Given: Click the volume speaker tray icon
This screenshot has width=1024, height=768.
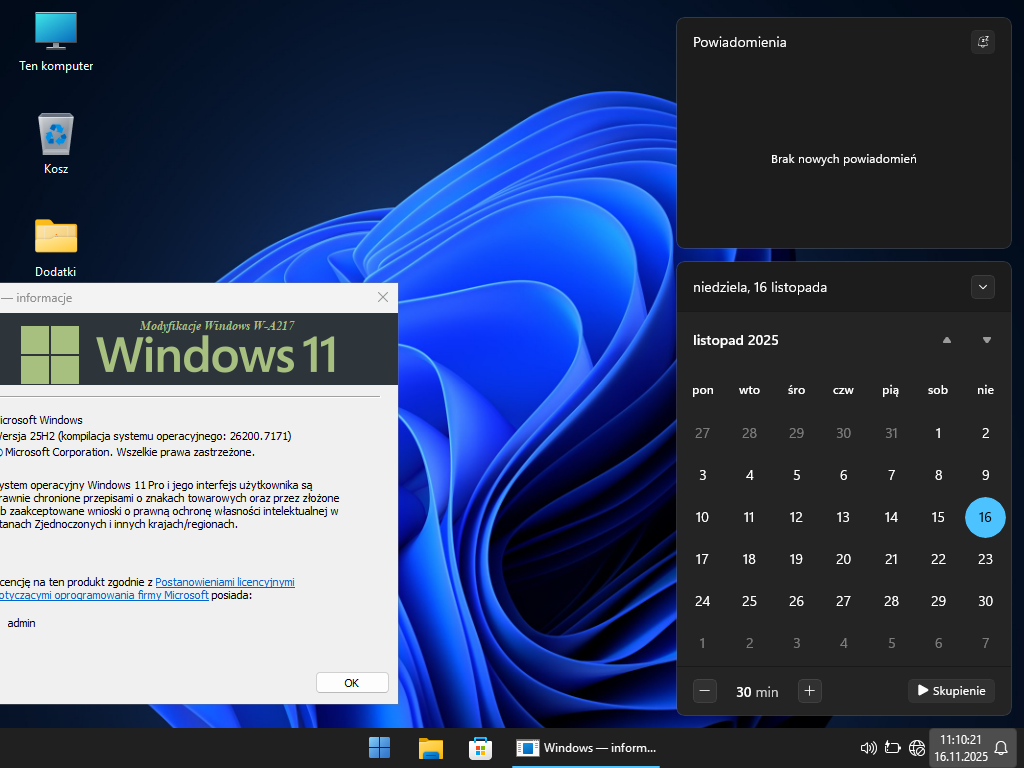Looking at the screenshot, I should (868, 748).
